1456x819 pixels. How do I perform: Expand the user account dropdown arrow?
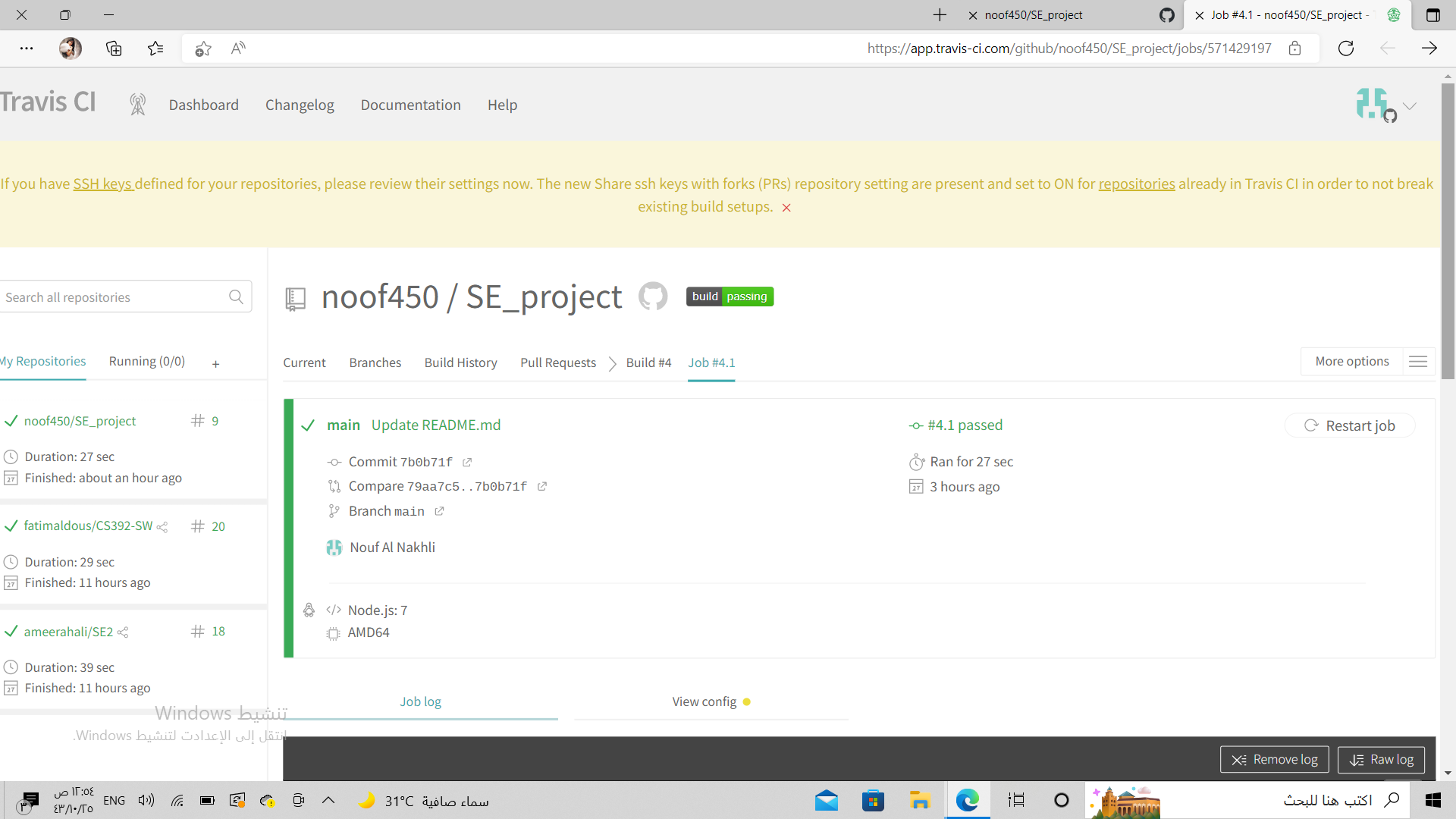[1409, 106]
